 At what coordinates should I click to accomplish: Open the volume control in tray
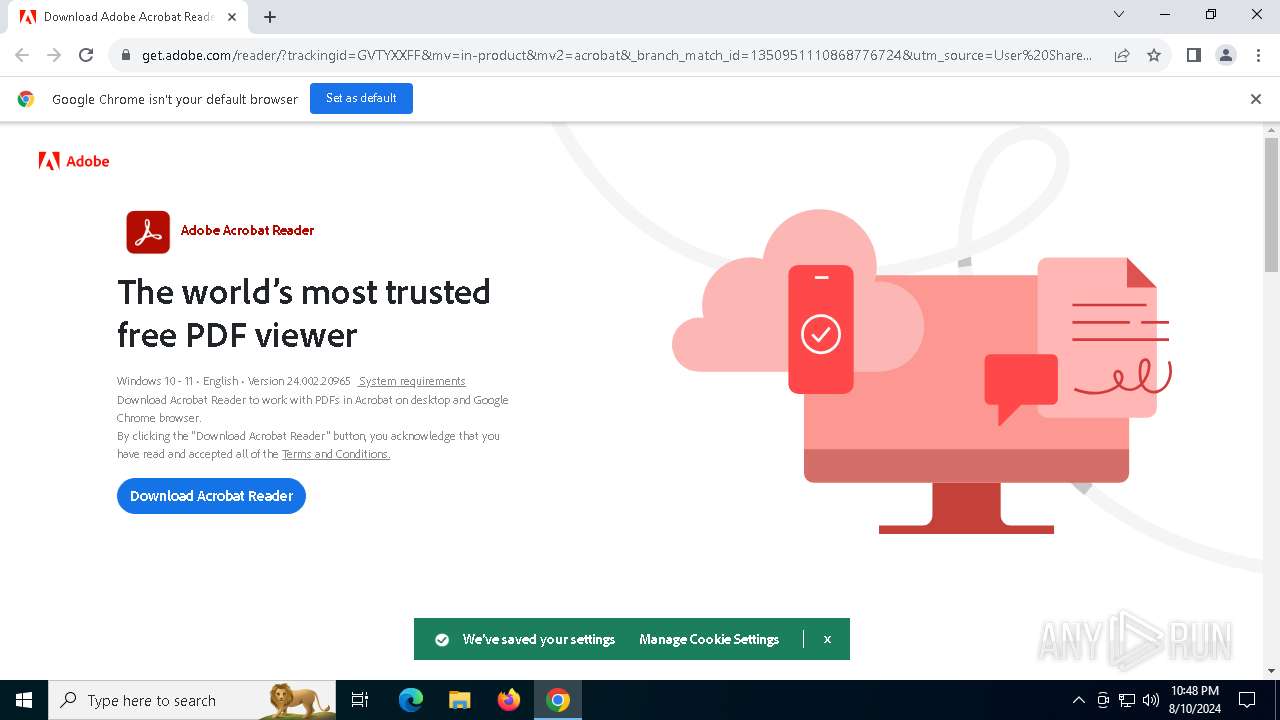[x=1151, y=700]
